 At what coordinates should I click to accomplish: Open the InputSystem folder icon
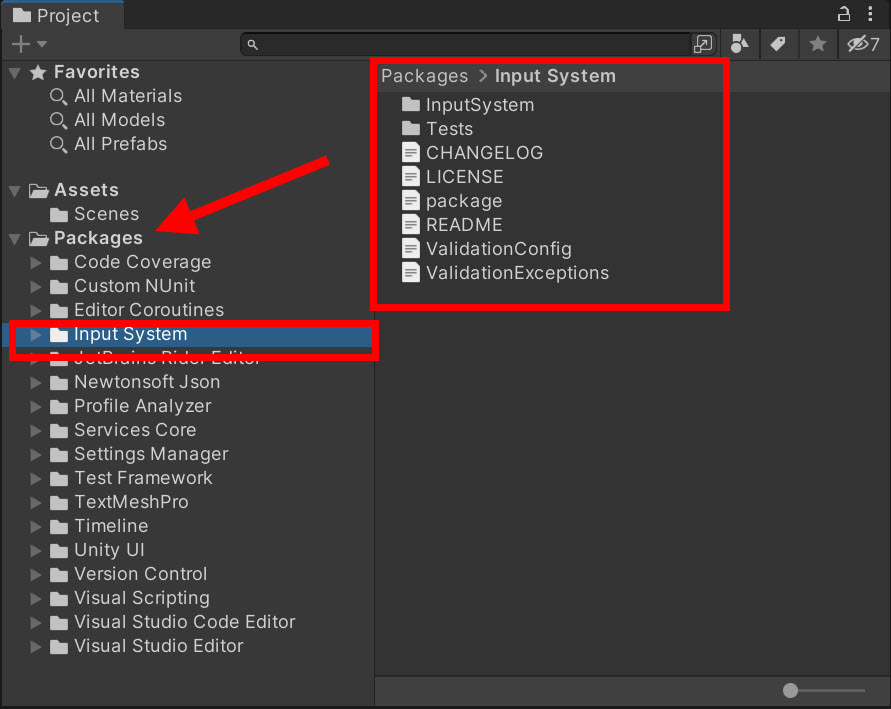(x=411, y=105)
